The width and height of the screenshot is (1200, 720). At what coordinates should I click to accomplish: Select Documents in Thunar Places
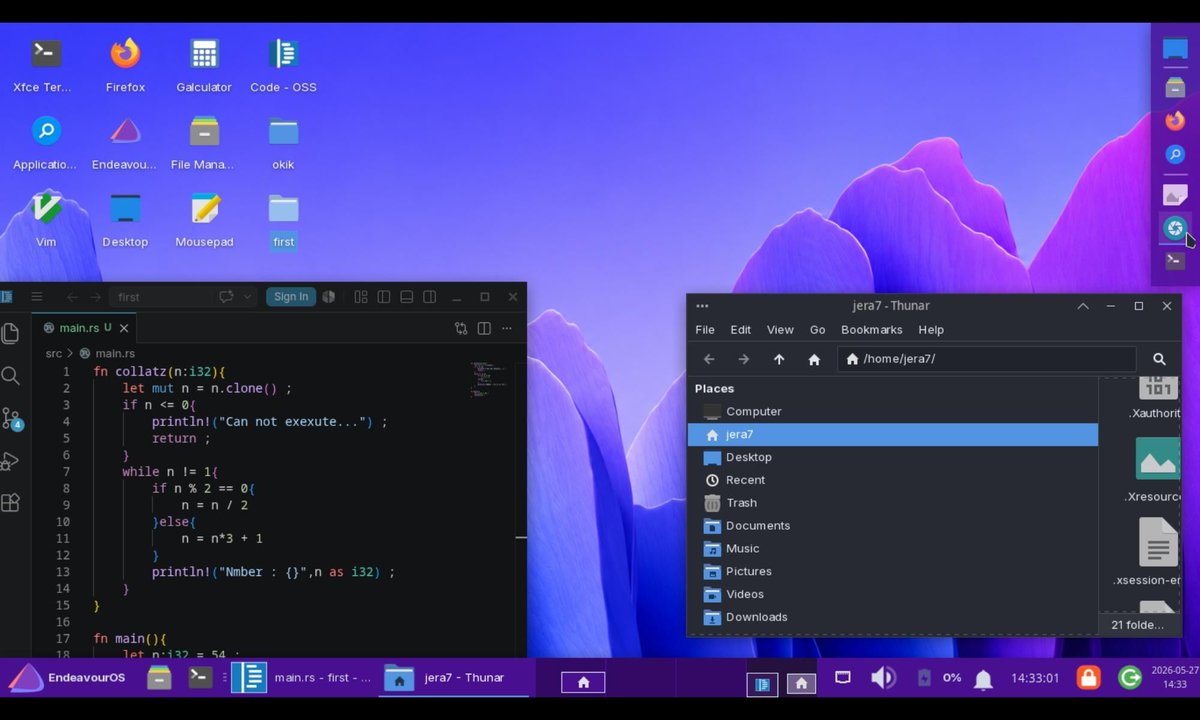pyautogui.click(x=893, y=526)
